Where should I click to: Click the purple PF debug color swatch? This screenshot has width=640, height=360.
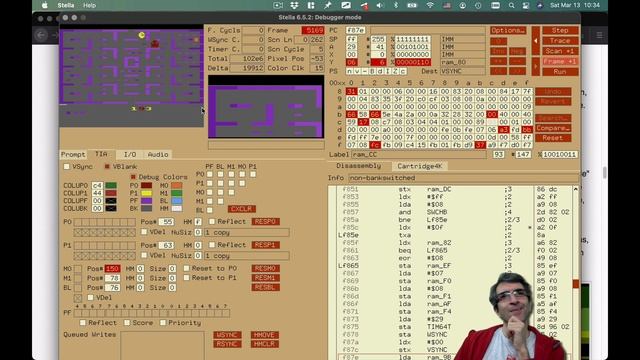[146, 200]
